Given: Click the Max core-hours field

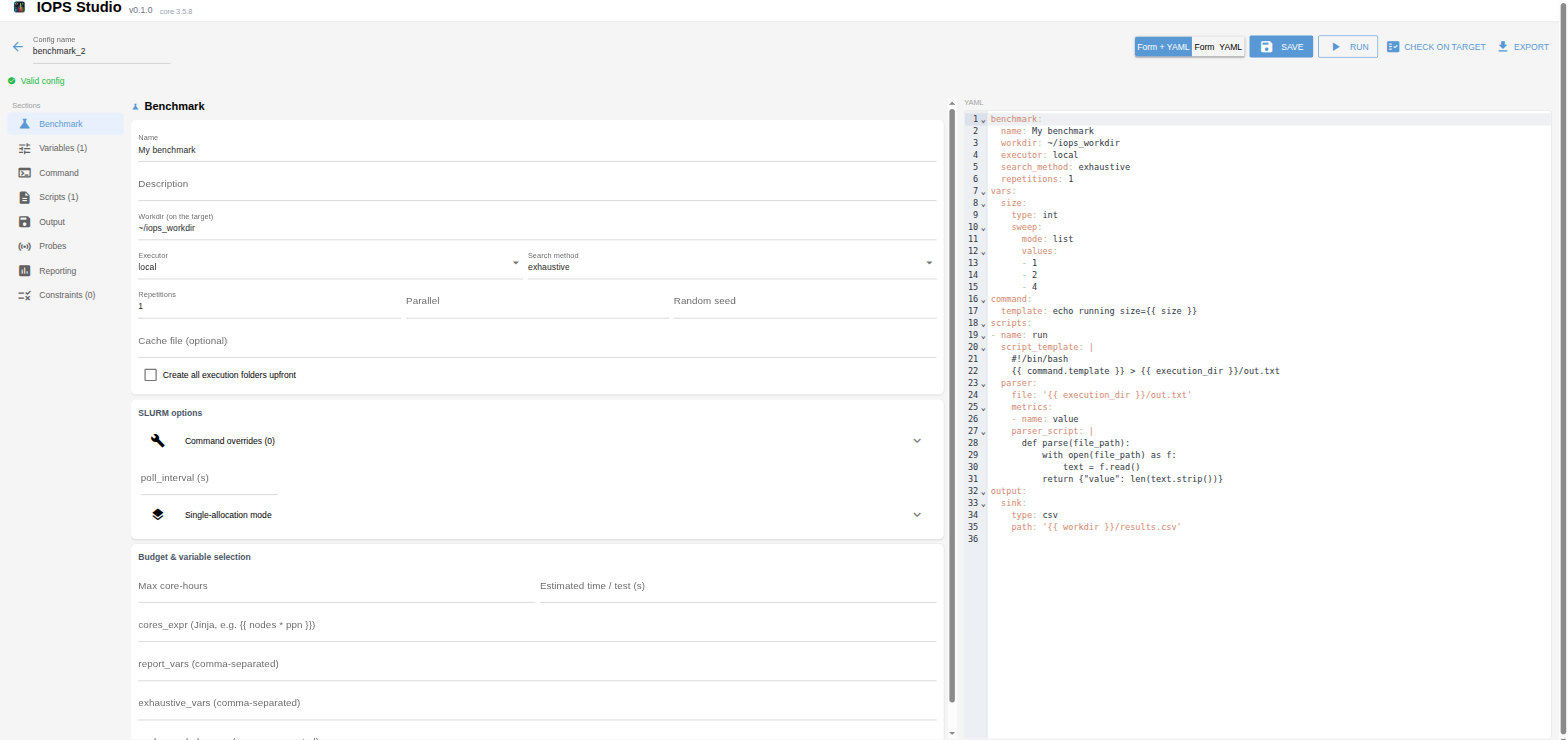Looking at the screenshot, I should pos(336,587).
